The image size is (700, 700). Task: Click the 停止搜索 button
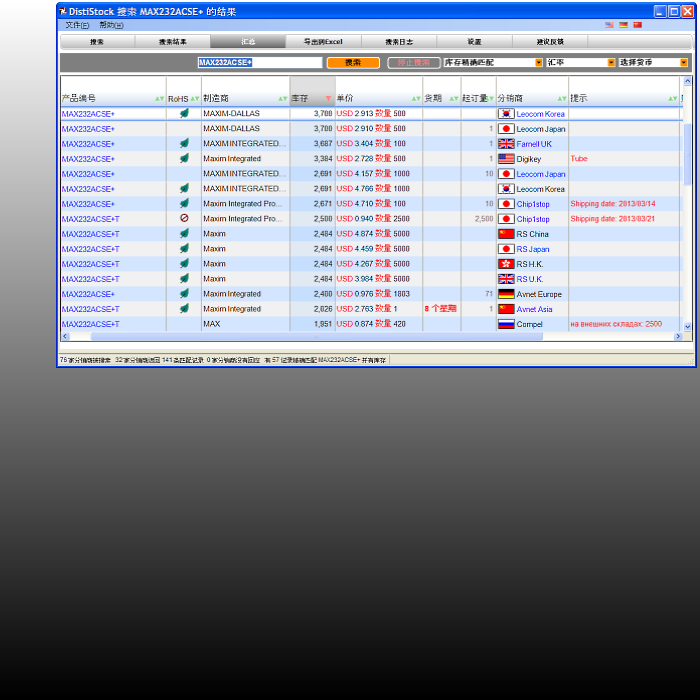[x=413, y=62]
